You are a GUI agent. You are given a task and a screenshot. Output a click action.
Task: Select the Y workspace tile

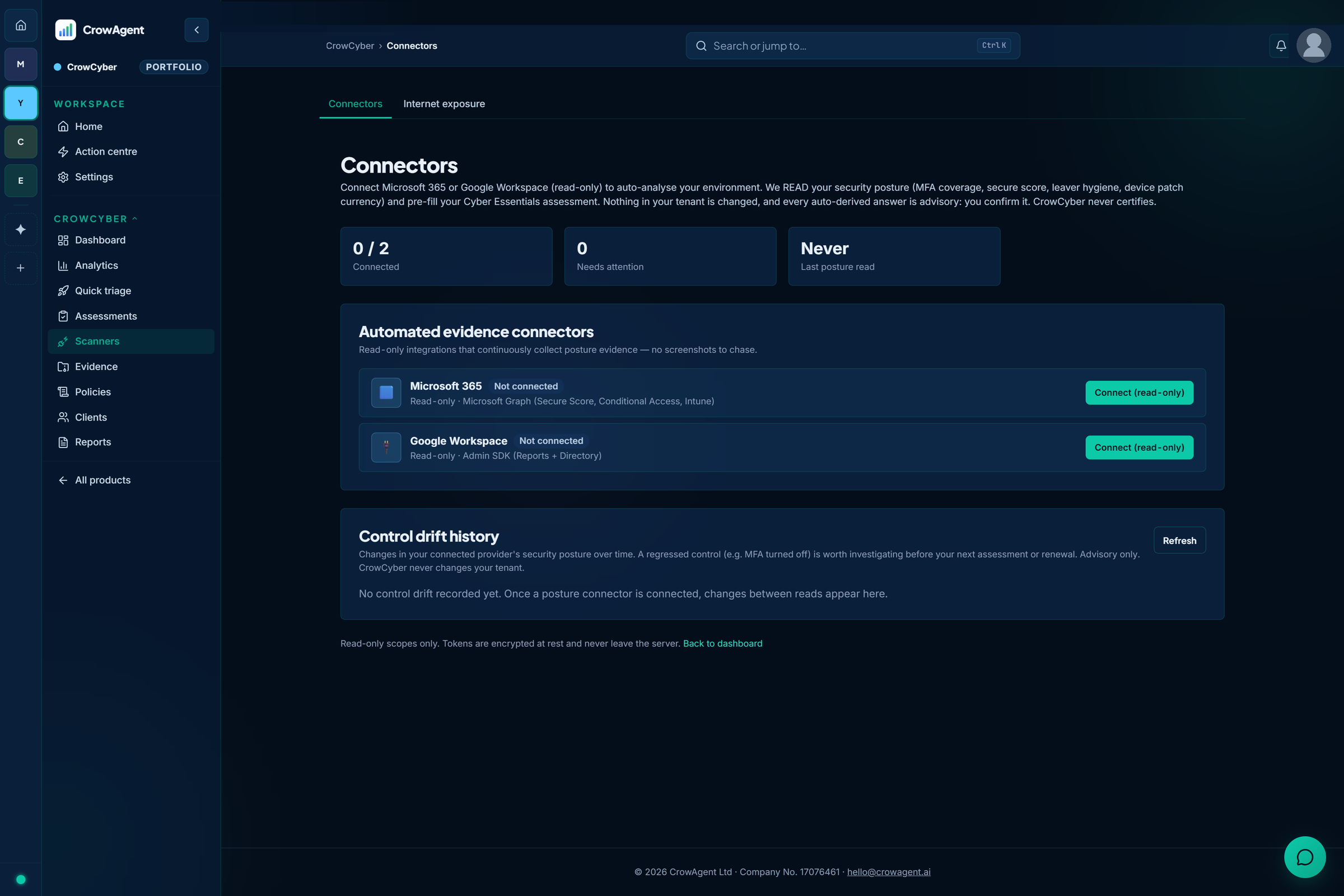click(21, 103)
